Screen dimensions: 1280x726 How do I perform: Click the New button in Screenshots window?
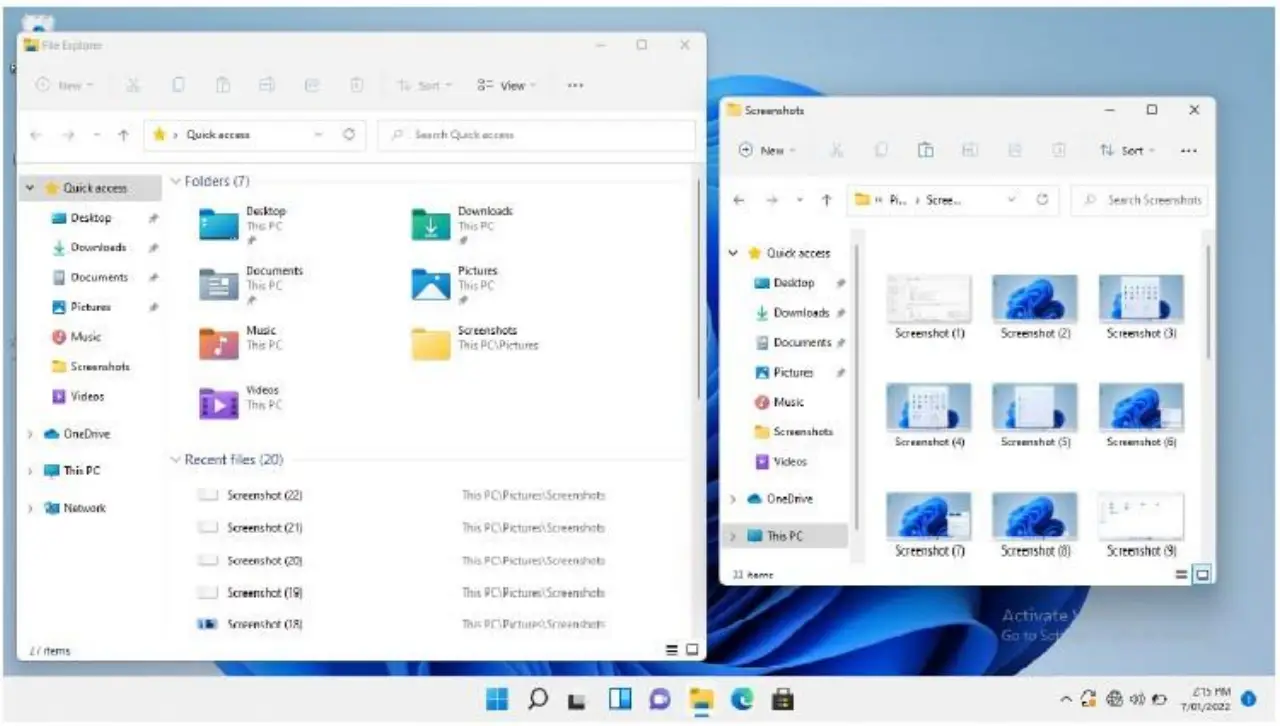point(766,151)
